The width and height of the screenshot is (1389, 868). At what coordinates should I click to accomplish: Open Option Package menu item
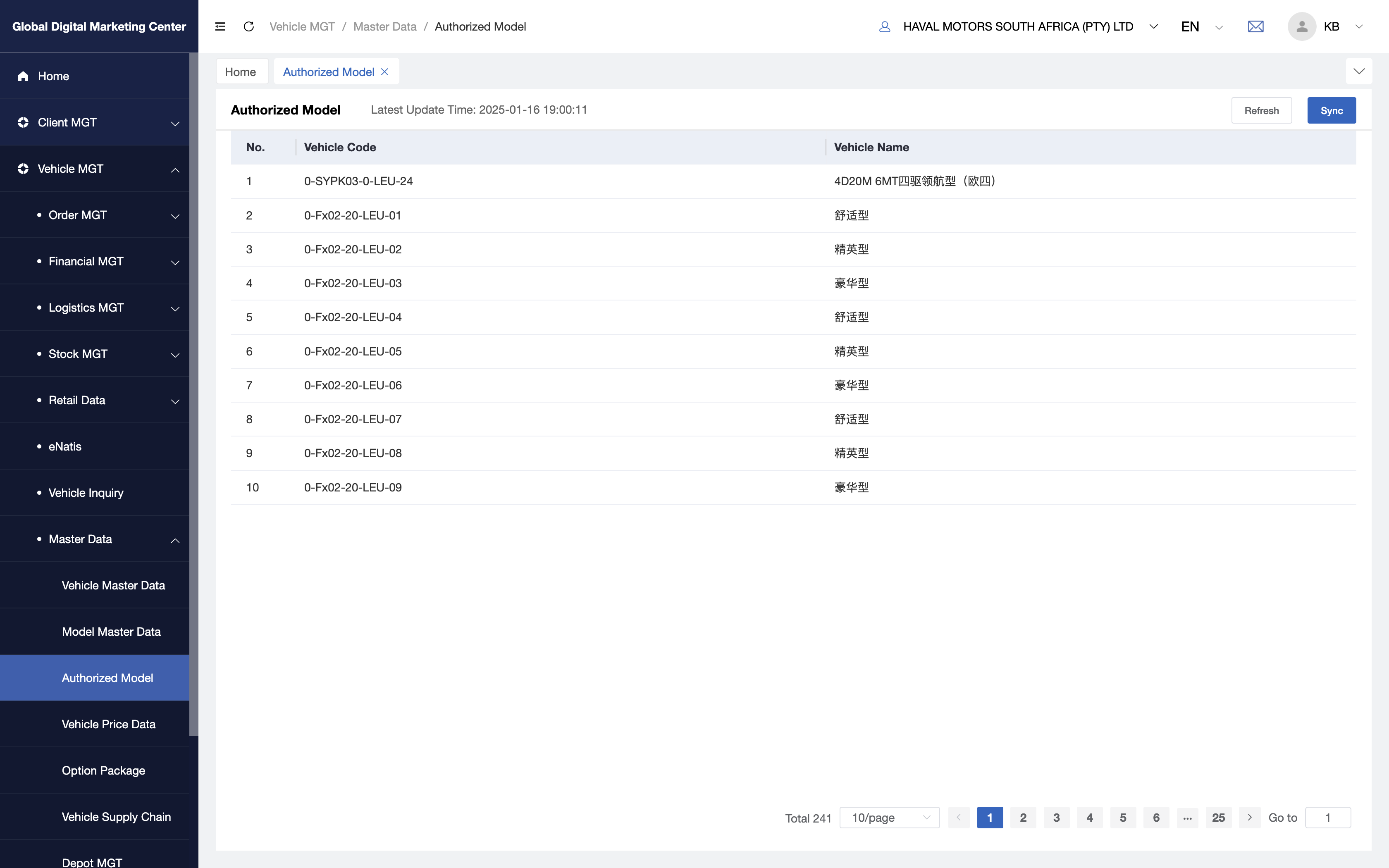coord(95,770)
